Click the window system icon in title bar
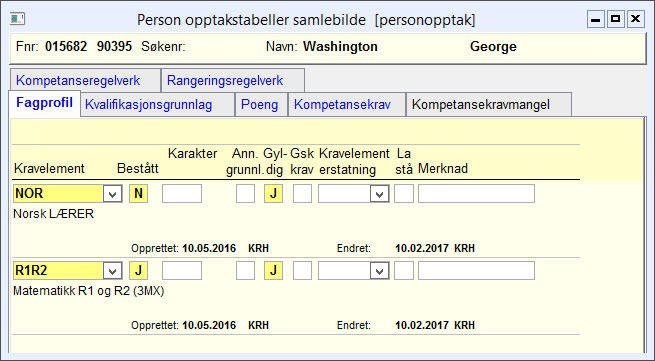Image resolution: width=655 pixels, height=361 pixels. coord(18,19)
